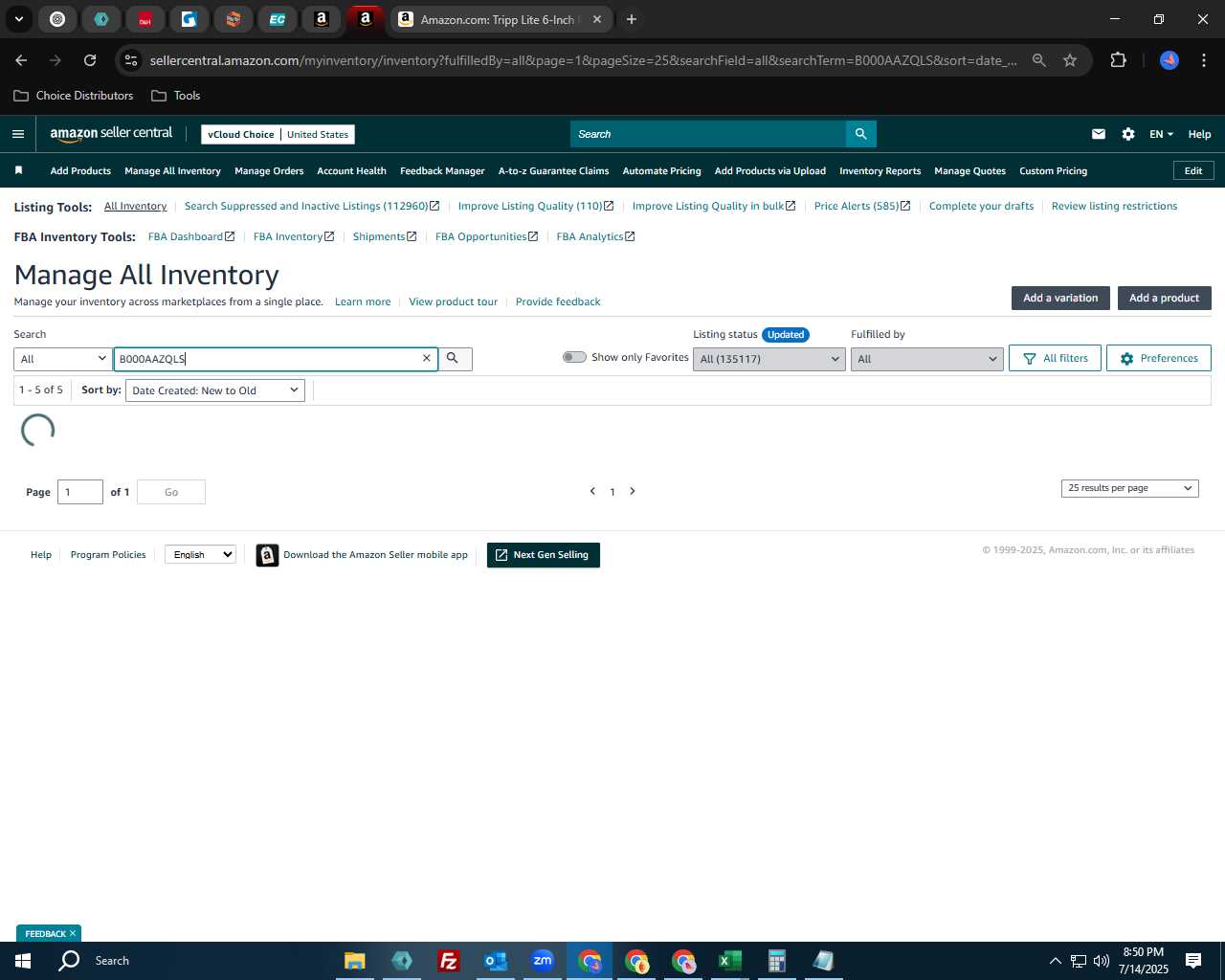The width and height of the screenshot is (1225, 980).
Task: Show hidden system tray icons chevron
Action: 1055,961
